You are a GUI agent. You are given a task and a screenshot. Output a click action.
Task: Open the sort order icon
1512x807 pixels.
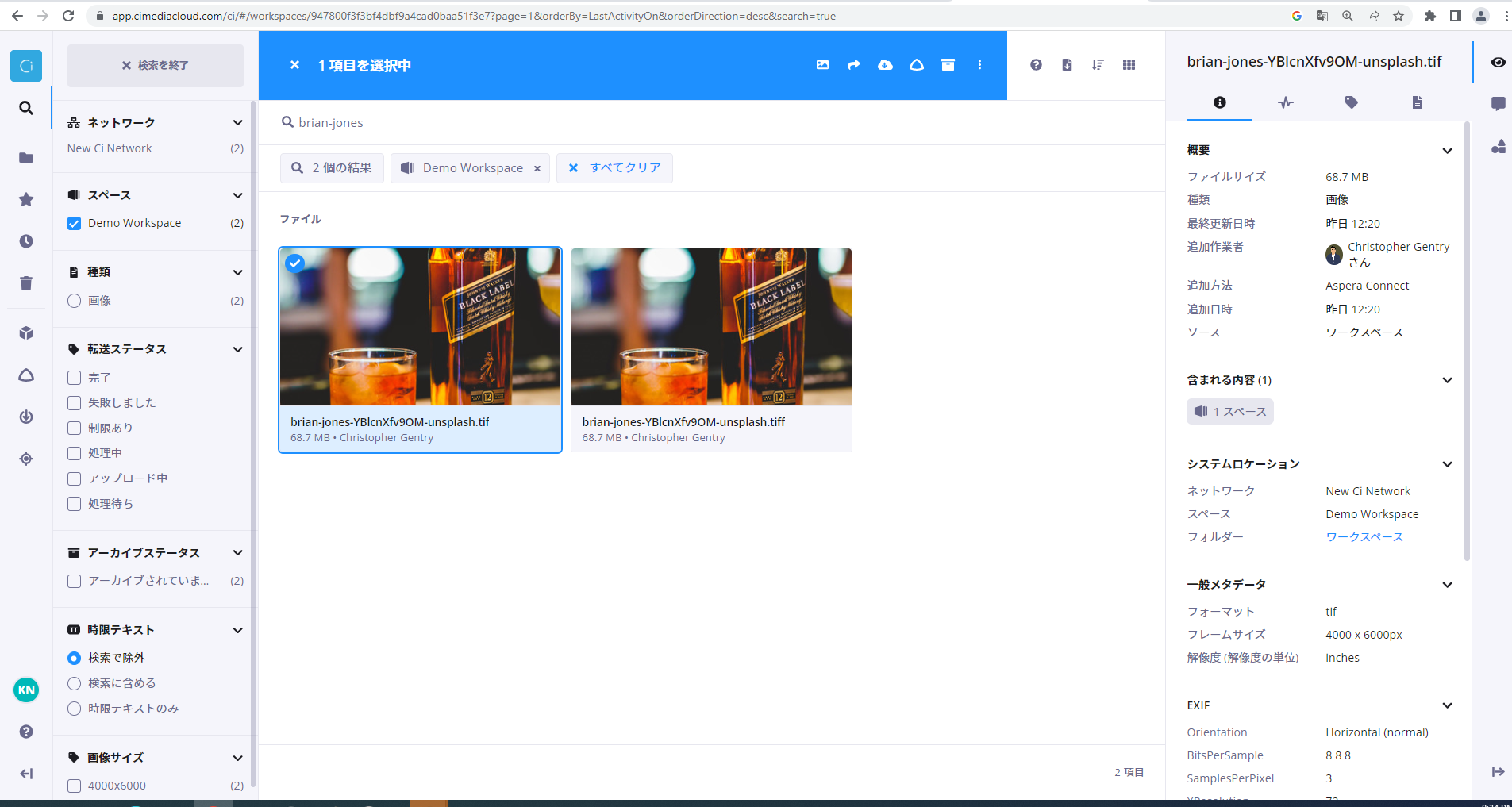pyautogui.click(x=1098, y=65)
